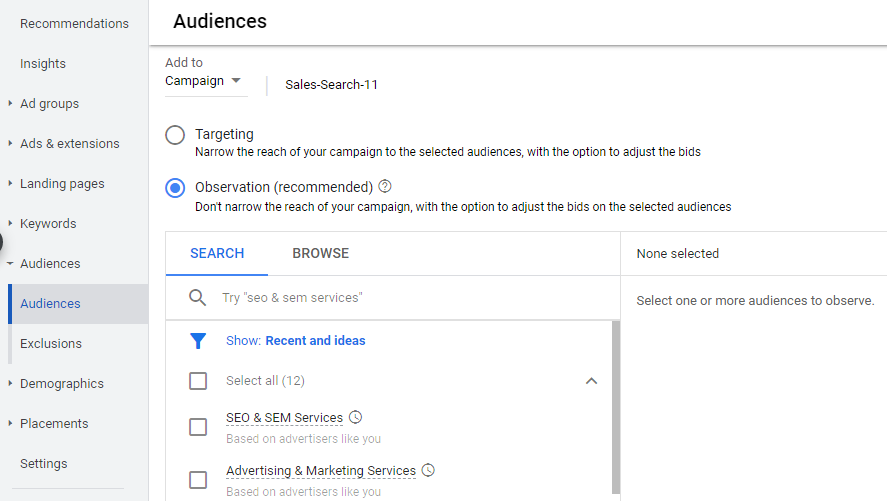The height and width of the screenshot is (501, 887).
Task: Select the Targeting radio button
Action: point(175,135)
